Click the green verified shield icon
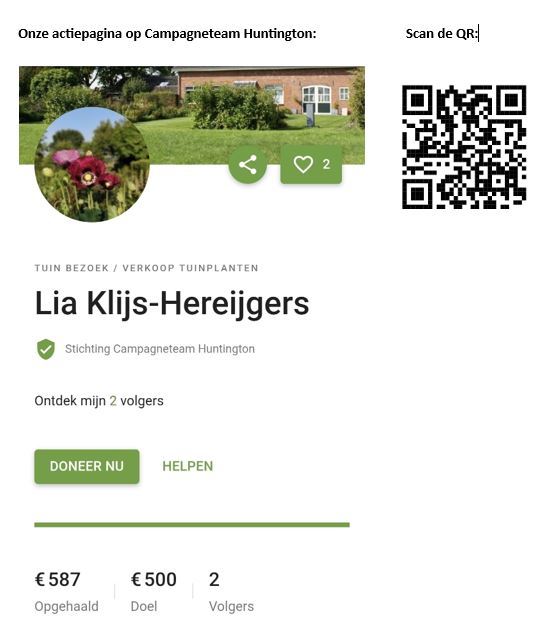Screen dimensions: 540x641 46,349
